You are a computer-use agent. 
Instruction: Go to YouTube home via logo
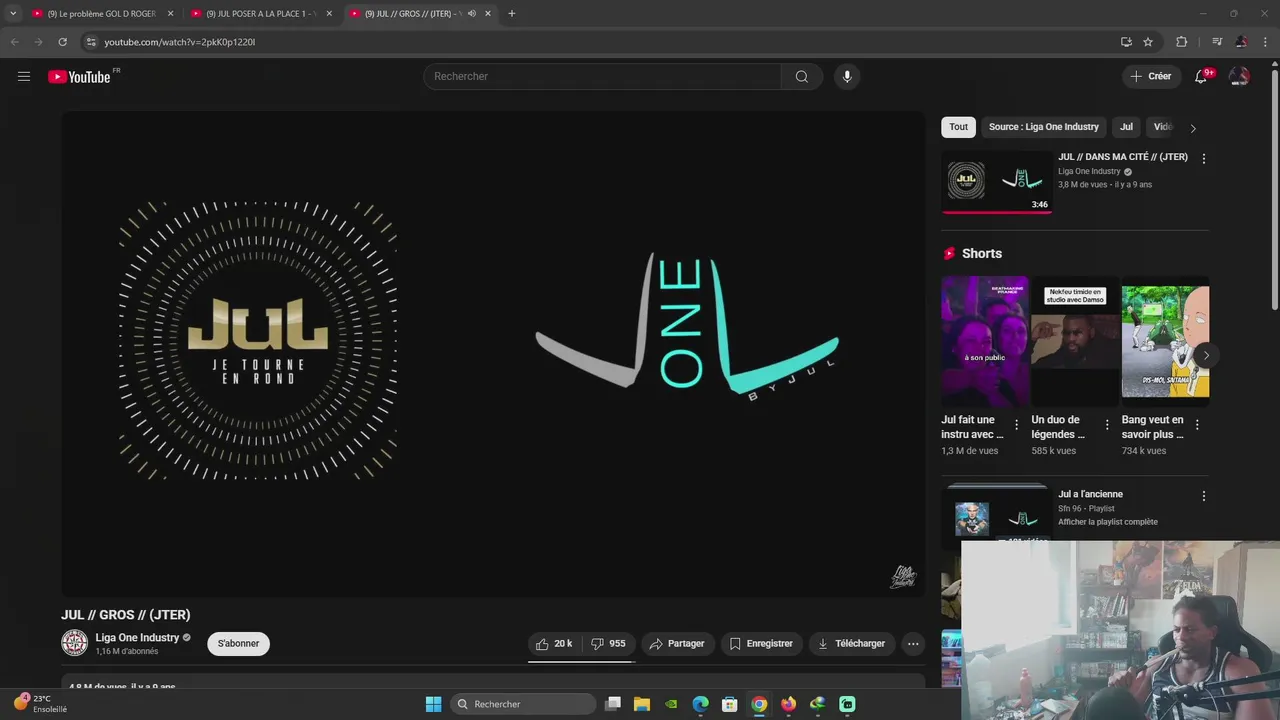(x=79, y=77)
